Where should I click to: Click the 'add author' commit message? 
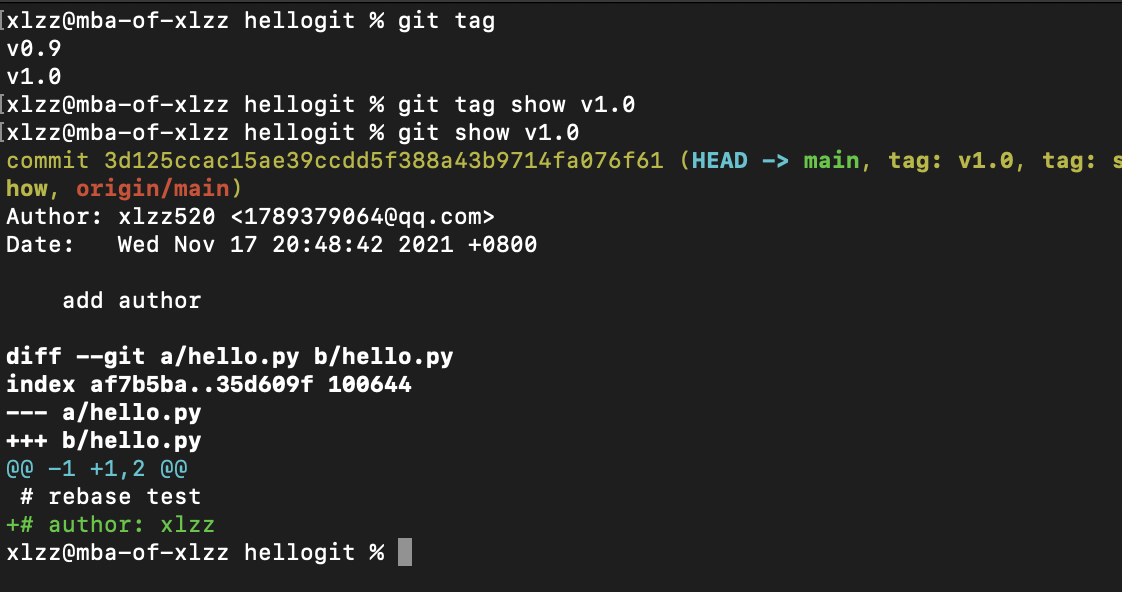pyautogui.click(x=132, y=301)
